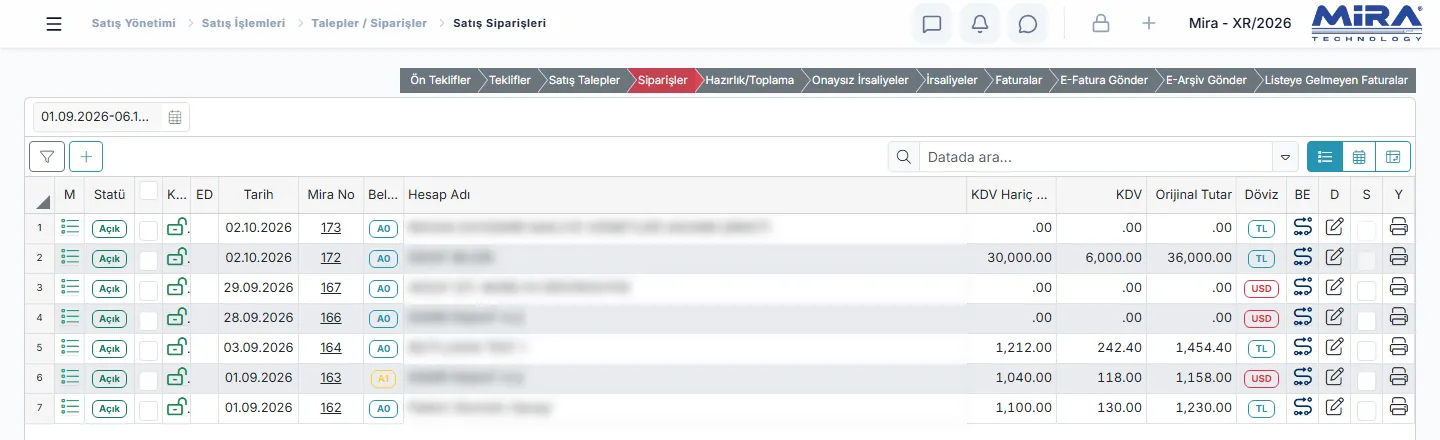This screenshot has width=1440, height=440.
Task: Print order 164 with printer icon
Action: 1399,347
